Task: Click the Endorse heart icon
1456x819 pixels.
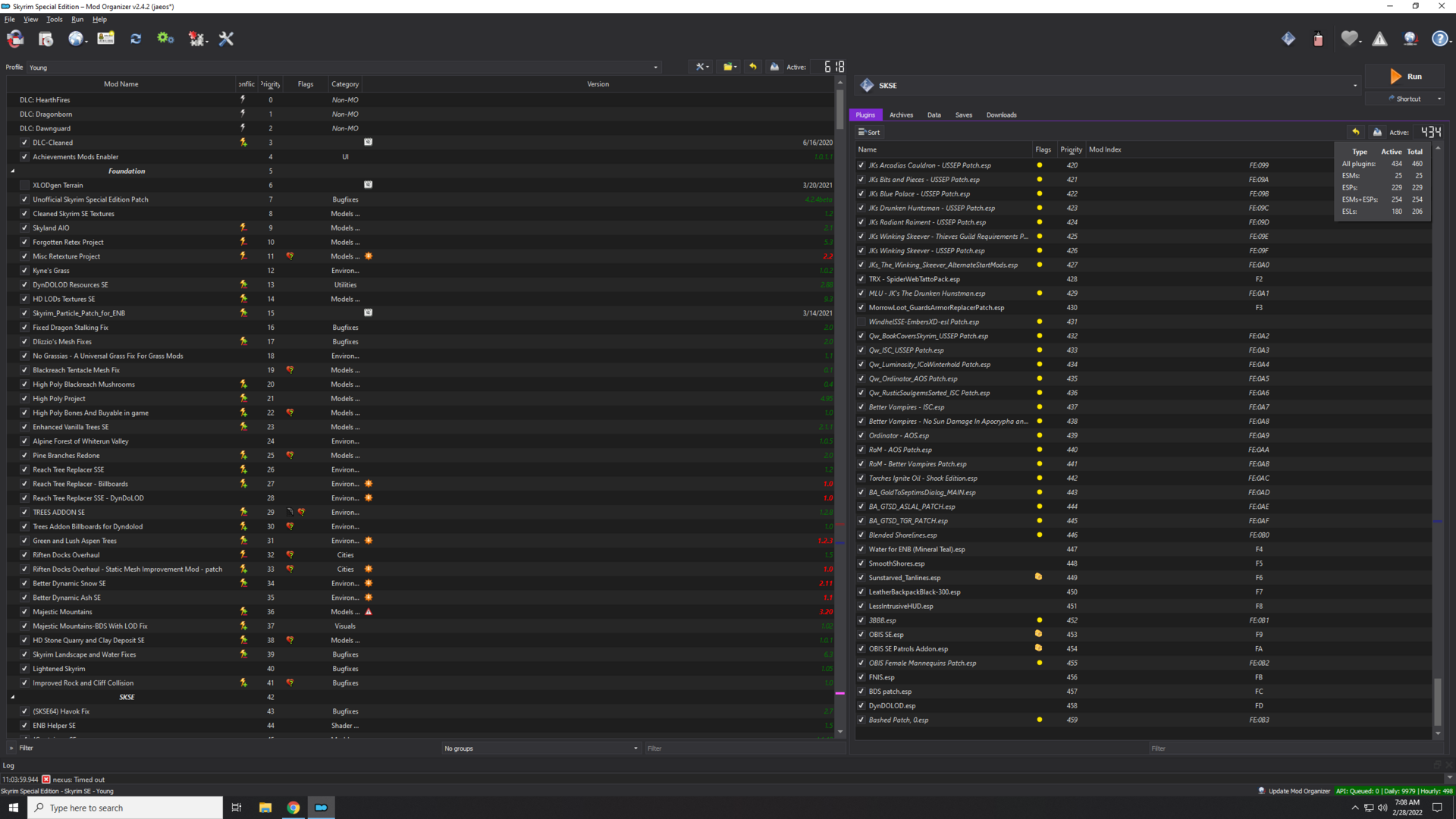Action: pos(1349,39)
